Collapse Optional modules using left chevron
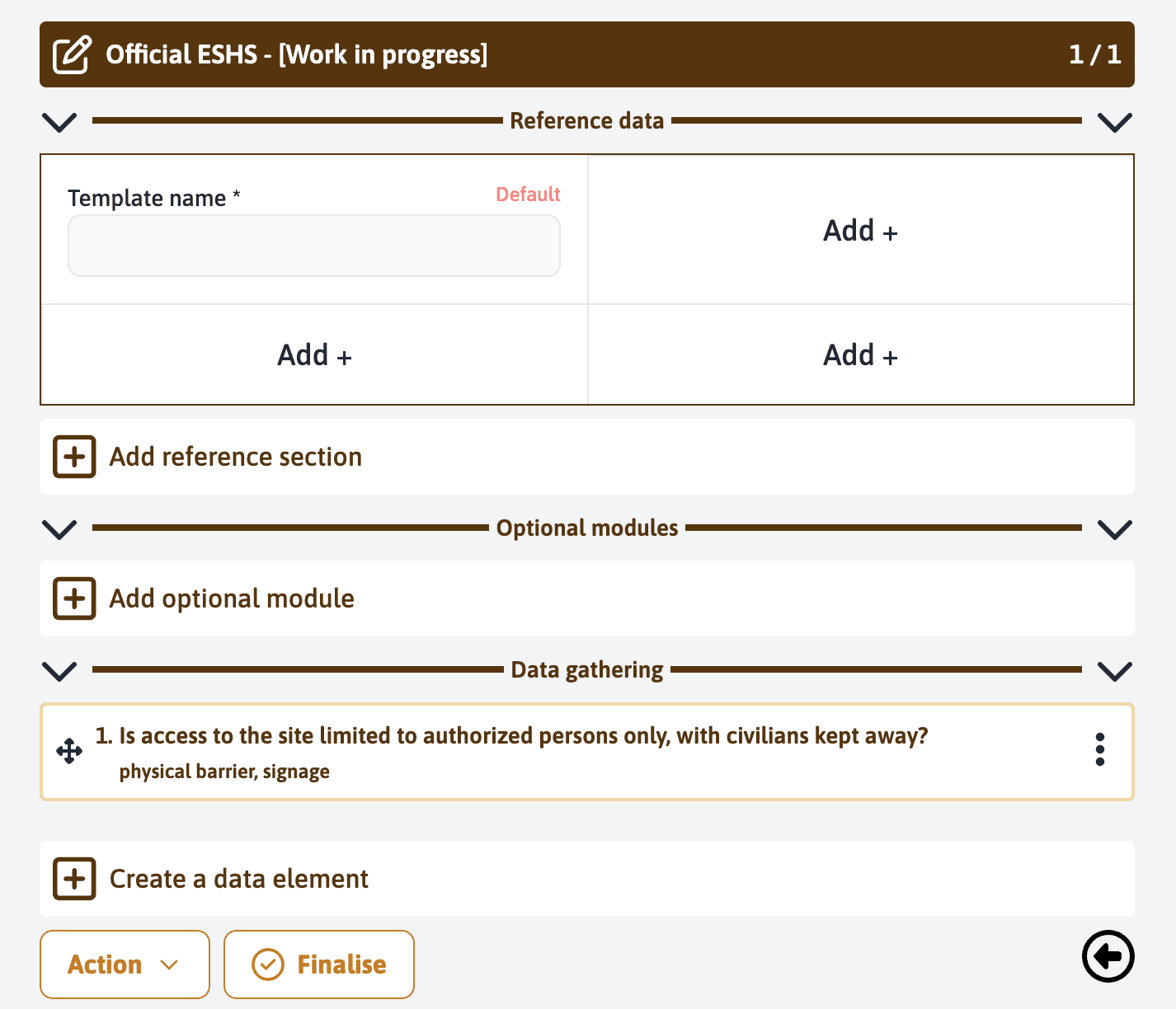The height and width of the screenshot is (1009, 1176). pos(59,529)
